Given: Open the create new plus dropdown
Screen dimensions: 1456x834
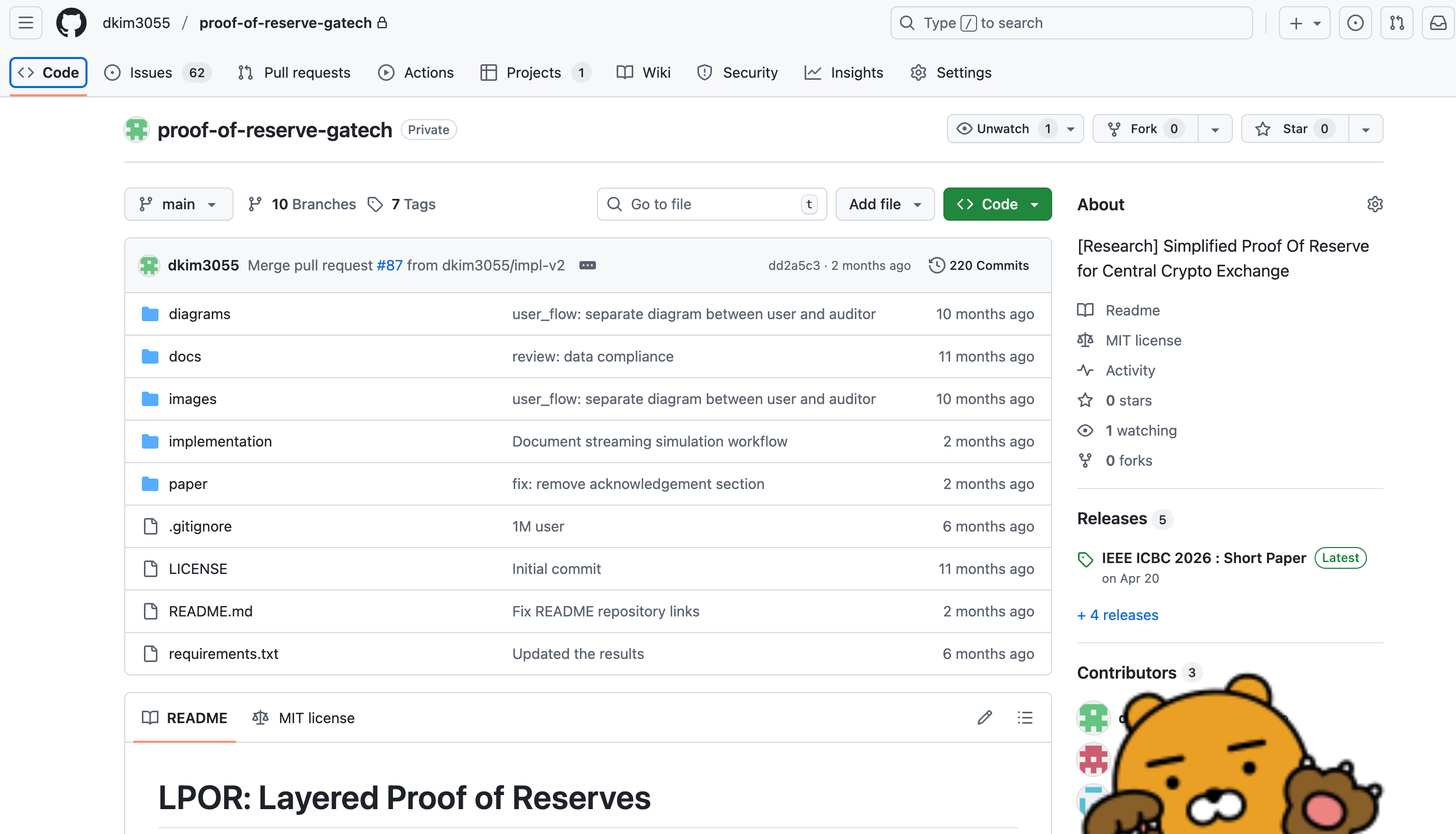Looking at the screenshot, I should pos(1304,23).
